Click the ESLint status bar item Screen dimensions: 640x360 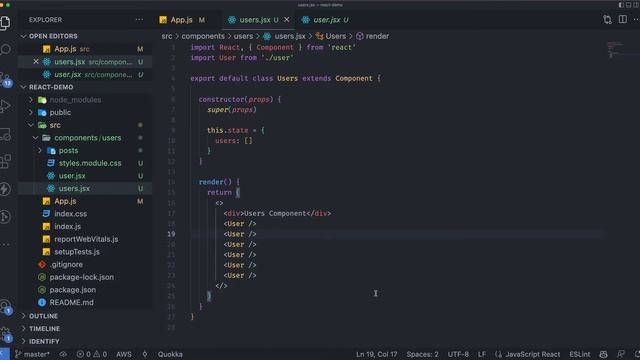coord(580,354)
